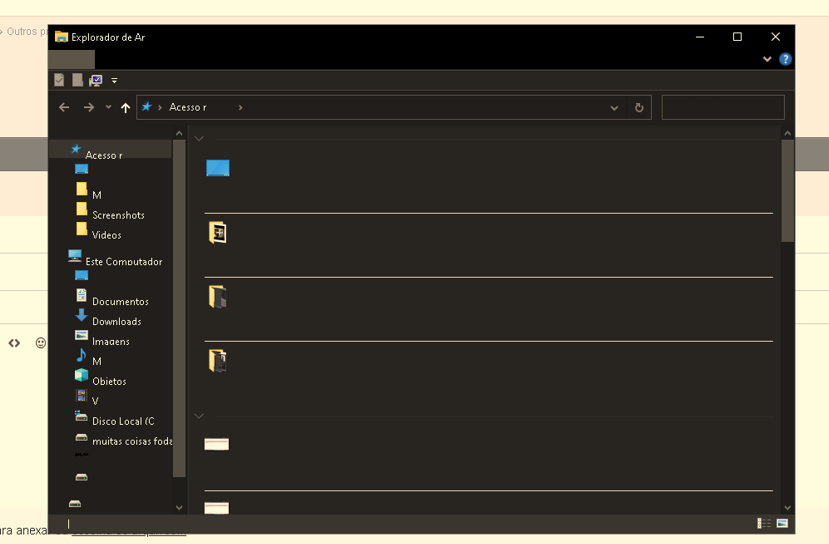Image resolution: width=829 pixels, height=544 pixels.
Task: Switch to Details view in status bar
Action: click(764, 523)
